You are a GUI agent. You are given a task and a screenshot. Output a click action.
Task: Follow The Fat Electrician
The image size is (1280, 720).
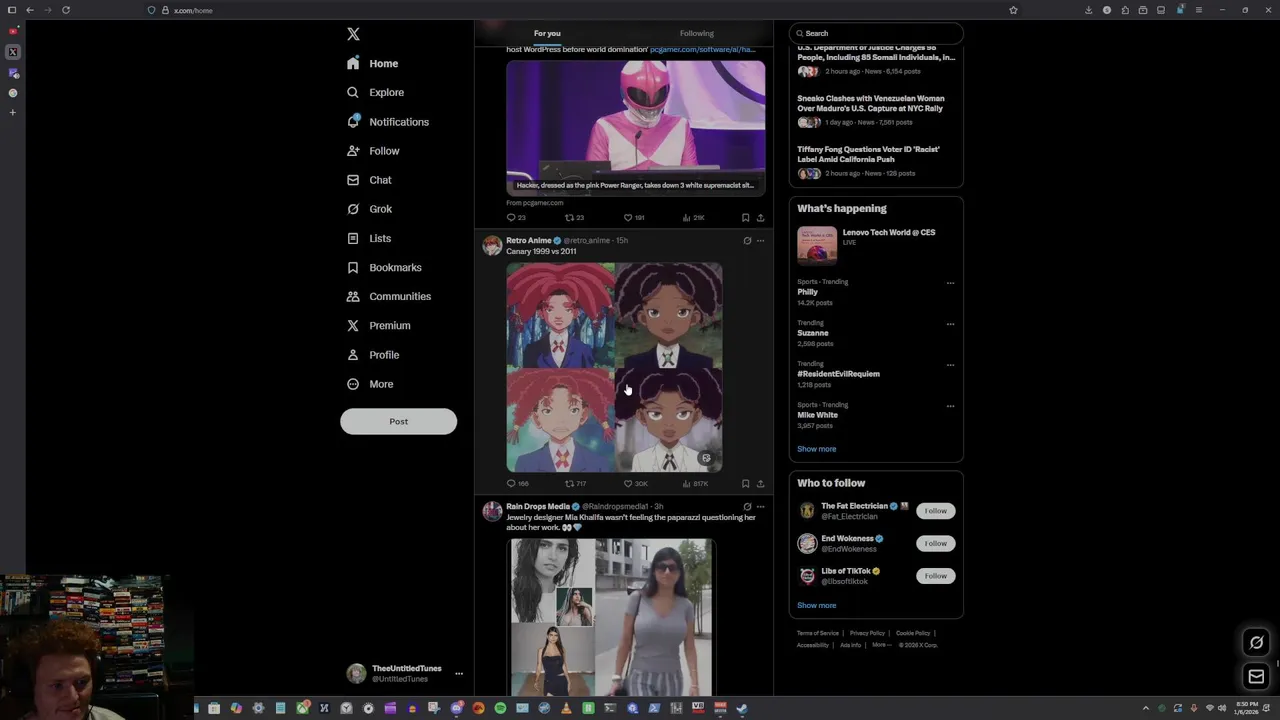click(935, 511)
